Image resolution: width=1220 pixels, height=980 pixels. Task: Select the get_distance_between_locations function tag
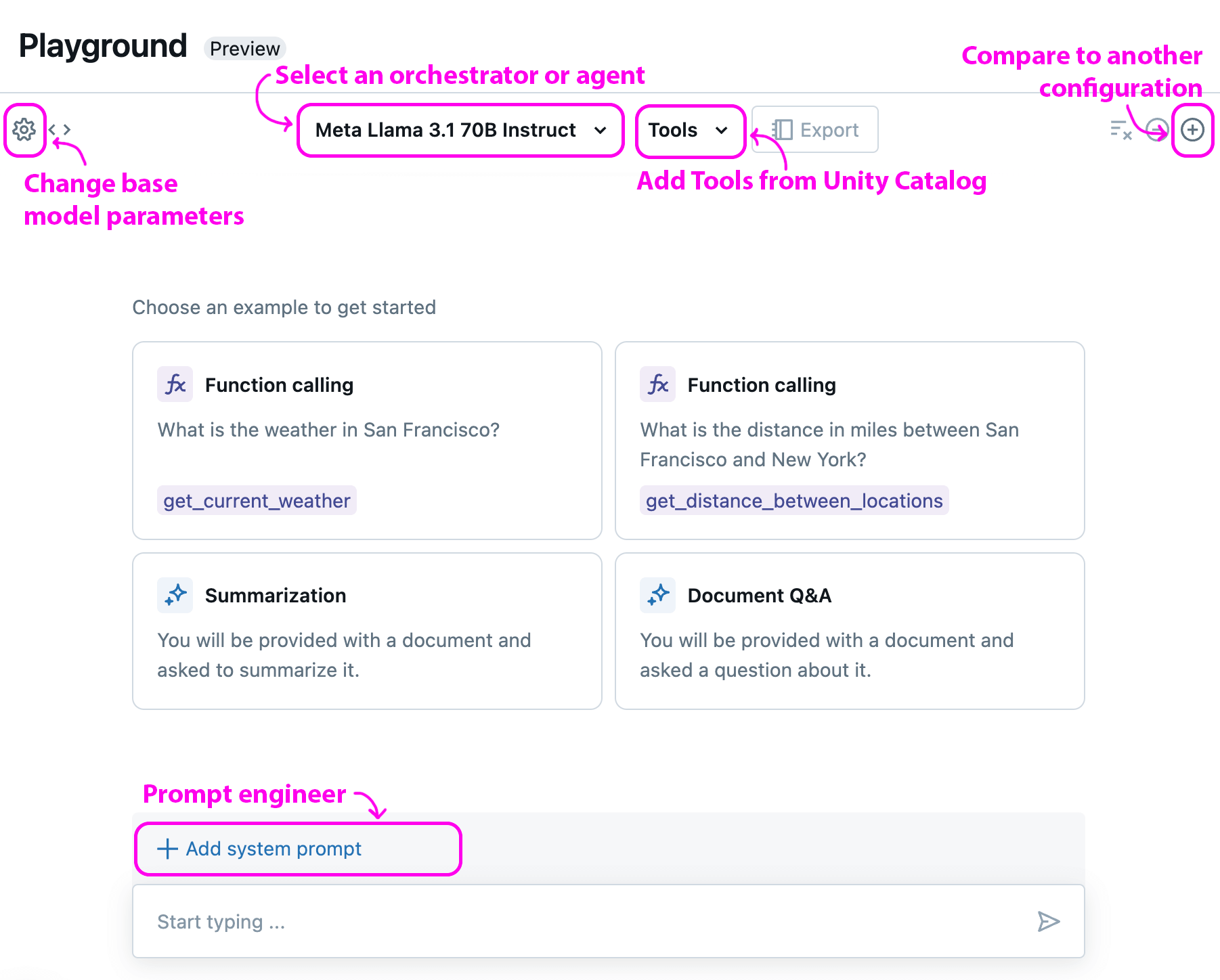tap(794, 501)
